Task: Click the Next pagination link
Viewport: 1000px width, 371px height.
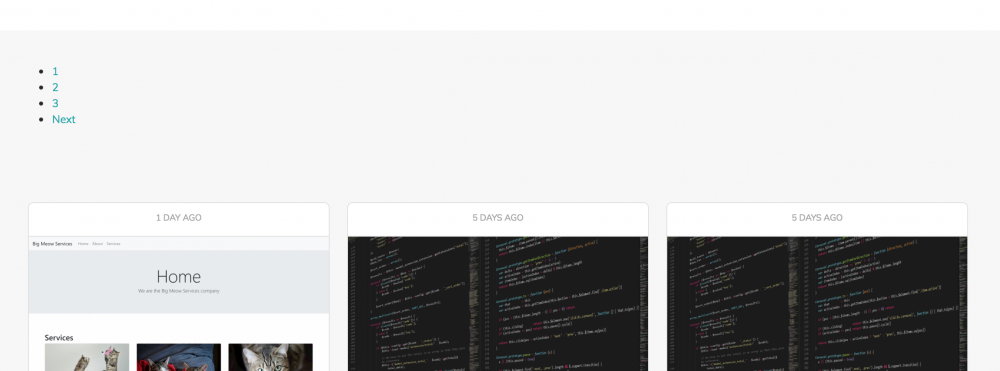Action: 64,119
